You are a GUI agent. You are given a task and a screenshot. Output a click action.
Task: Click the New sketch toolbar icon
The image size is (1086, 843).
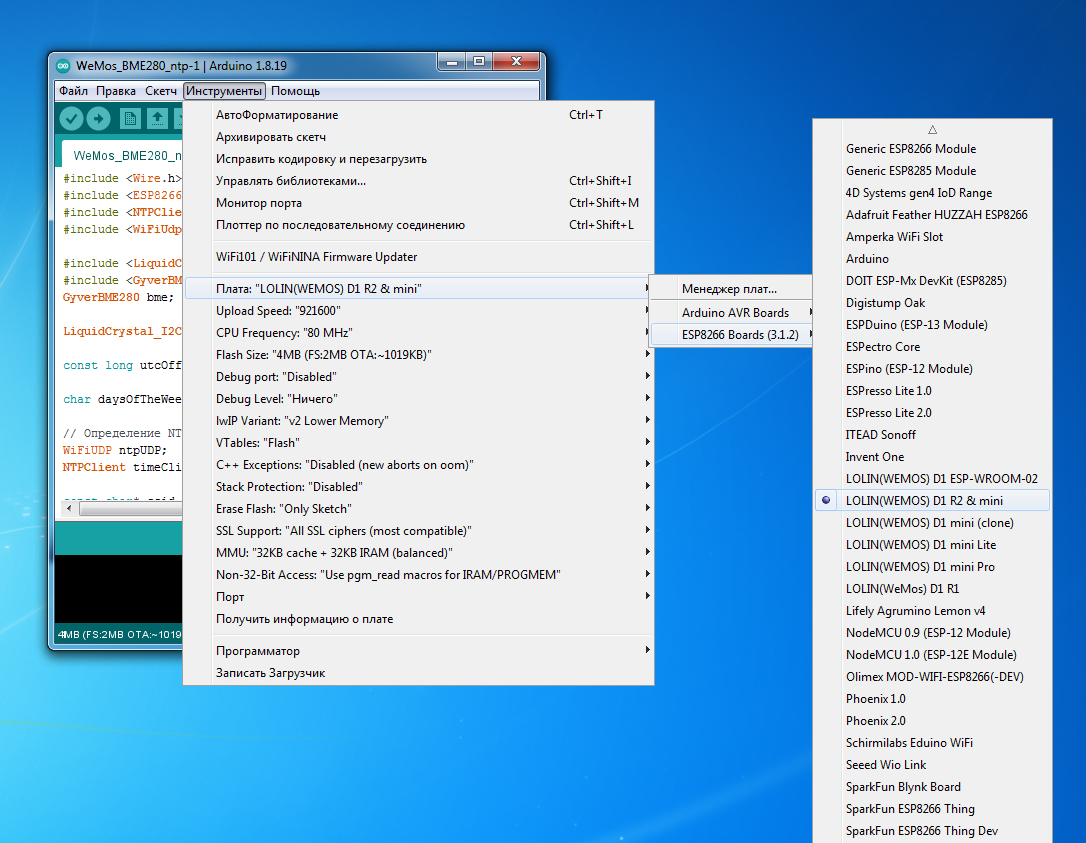coord(130,119)
